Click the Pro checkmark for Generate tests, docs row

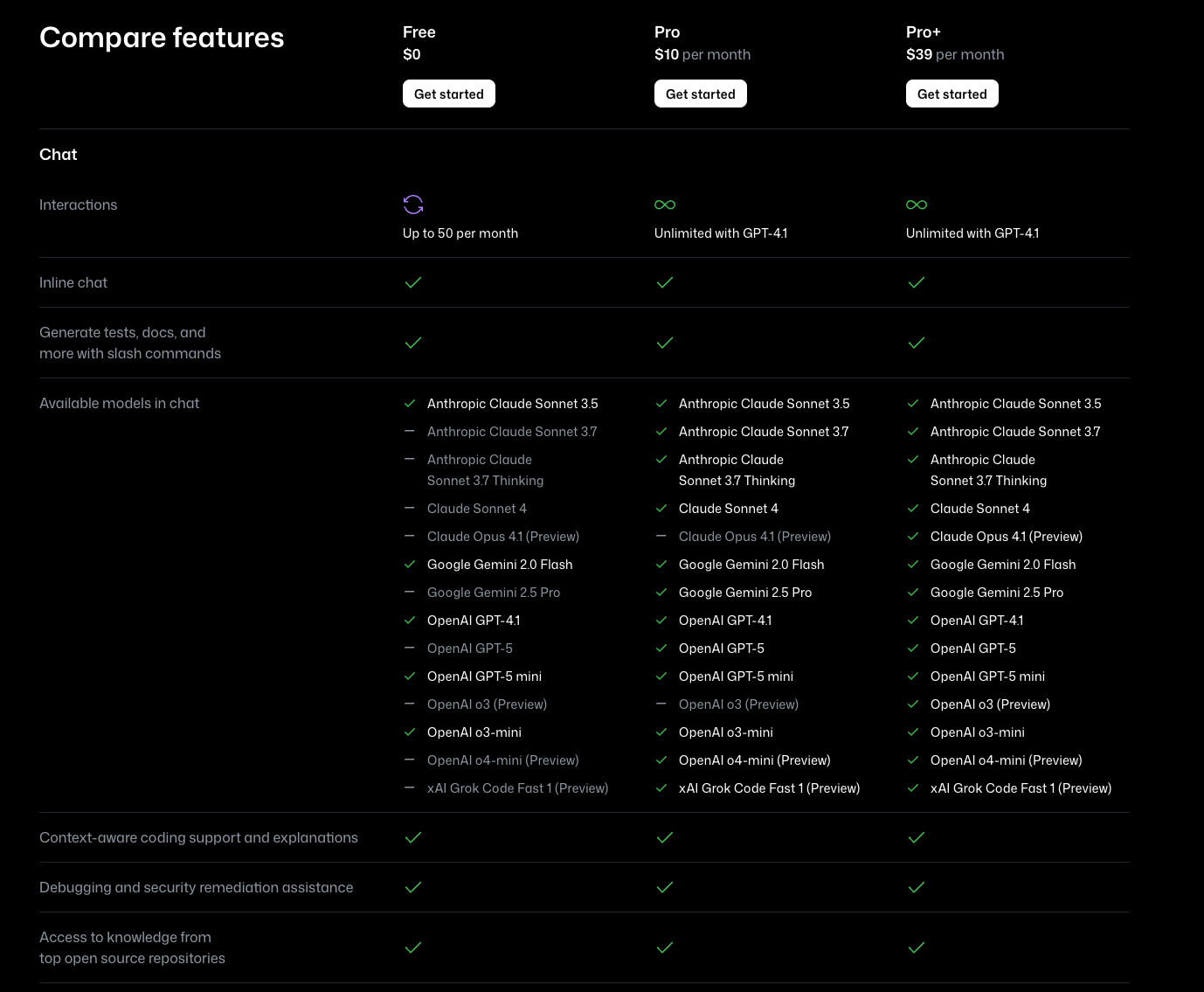pyautogui.click(x=665, y=343)
